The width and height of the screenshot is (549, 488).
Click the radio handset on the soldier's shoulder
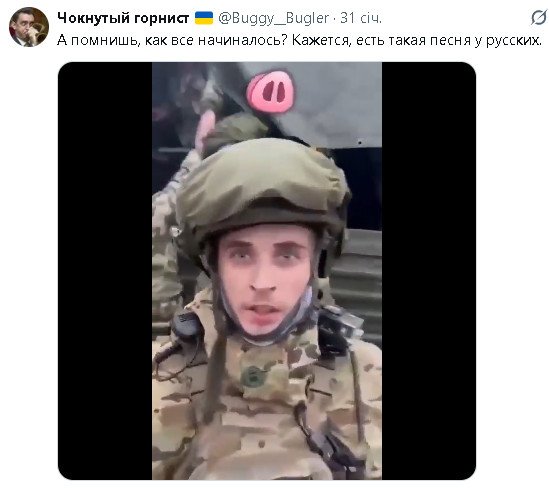pyautogui.click(x=186, y=326)
